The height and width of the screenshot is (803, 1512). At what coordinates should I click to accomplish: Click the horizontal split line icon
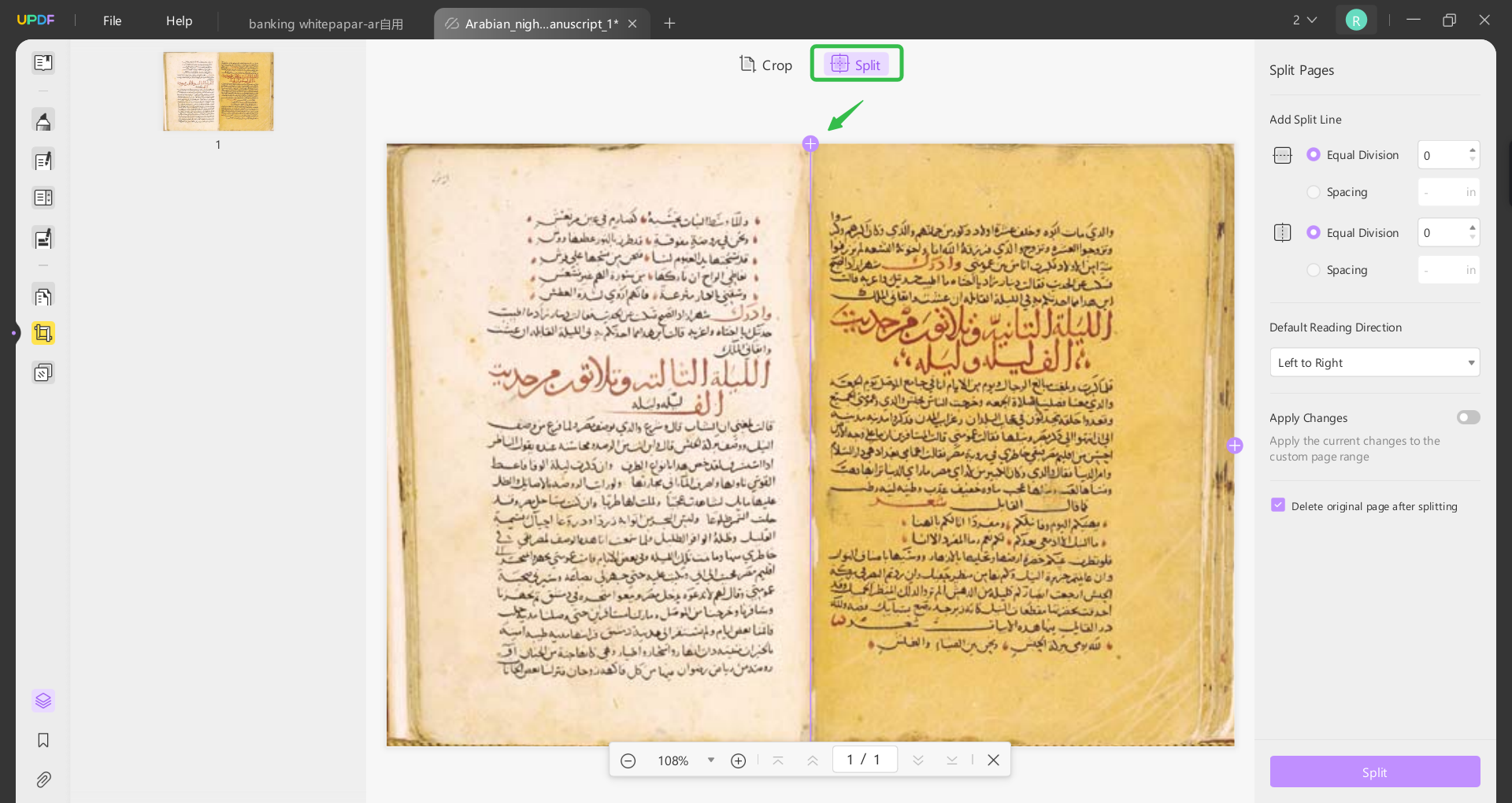click(1282, 155)
